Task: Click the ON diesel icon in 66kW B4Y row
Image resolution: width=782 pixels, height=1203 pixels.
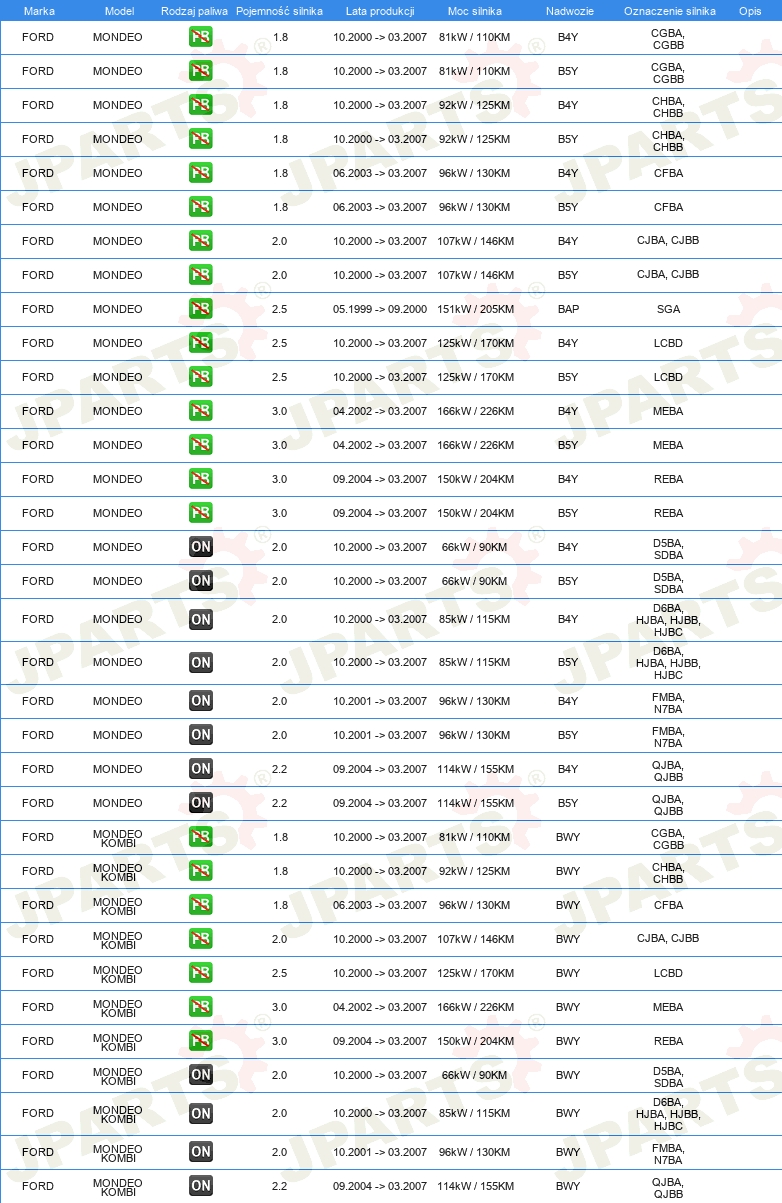Action: click(x=201, y=548)
